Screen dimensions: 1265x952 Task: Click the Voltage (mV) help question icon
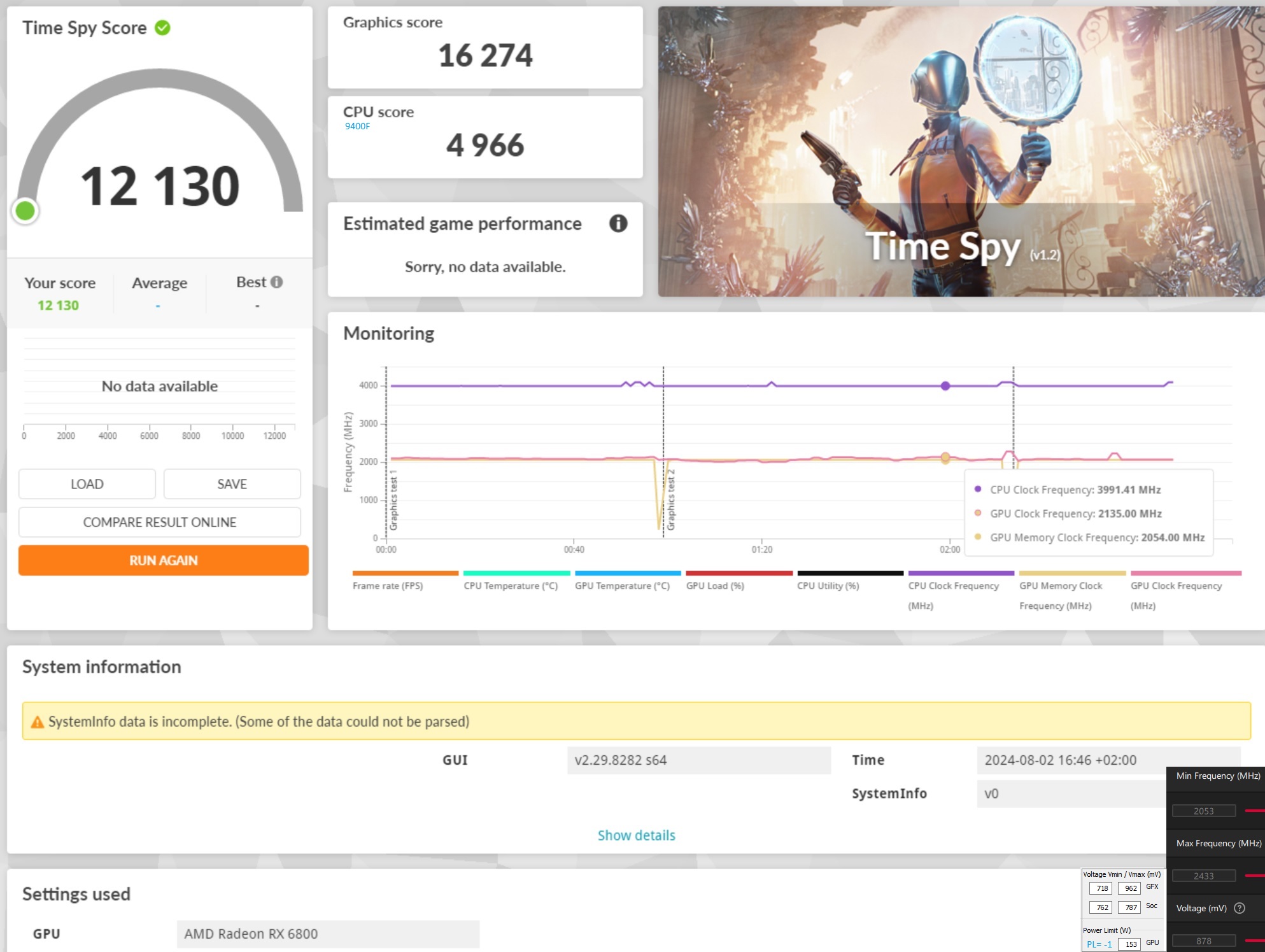point(1239,908)
